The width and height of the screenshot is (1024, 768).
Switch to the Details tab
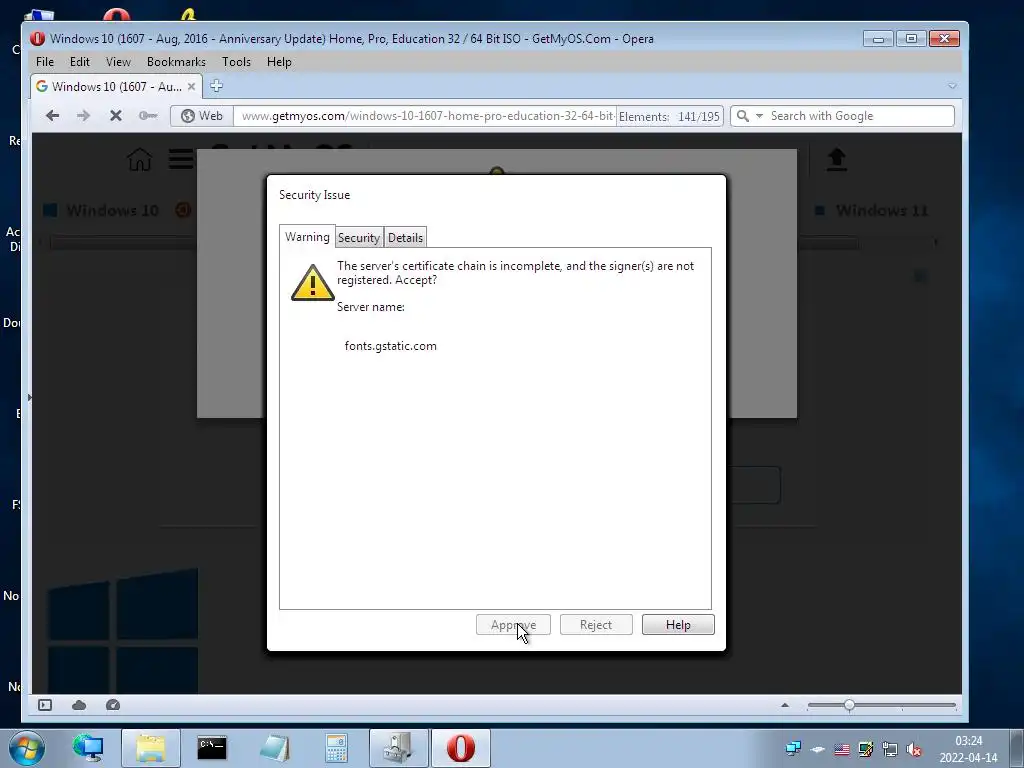(x=406, y=238)
